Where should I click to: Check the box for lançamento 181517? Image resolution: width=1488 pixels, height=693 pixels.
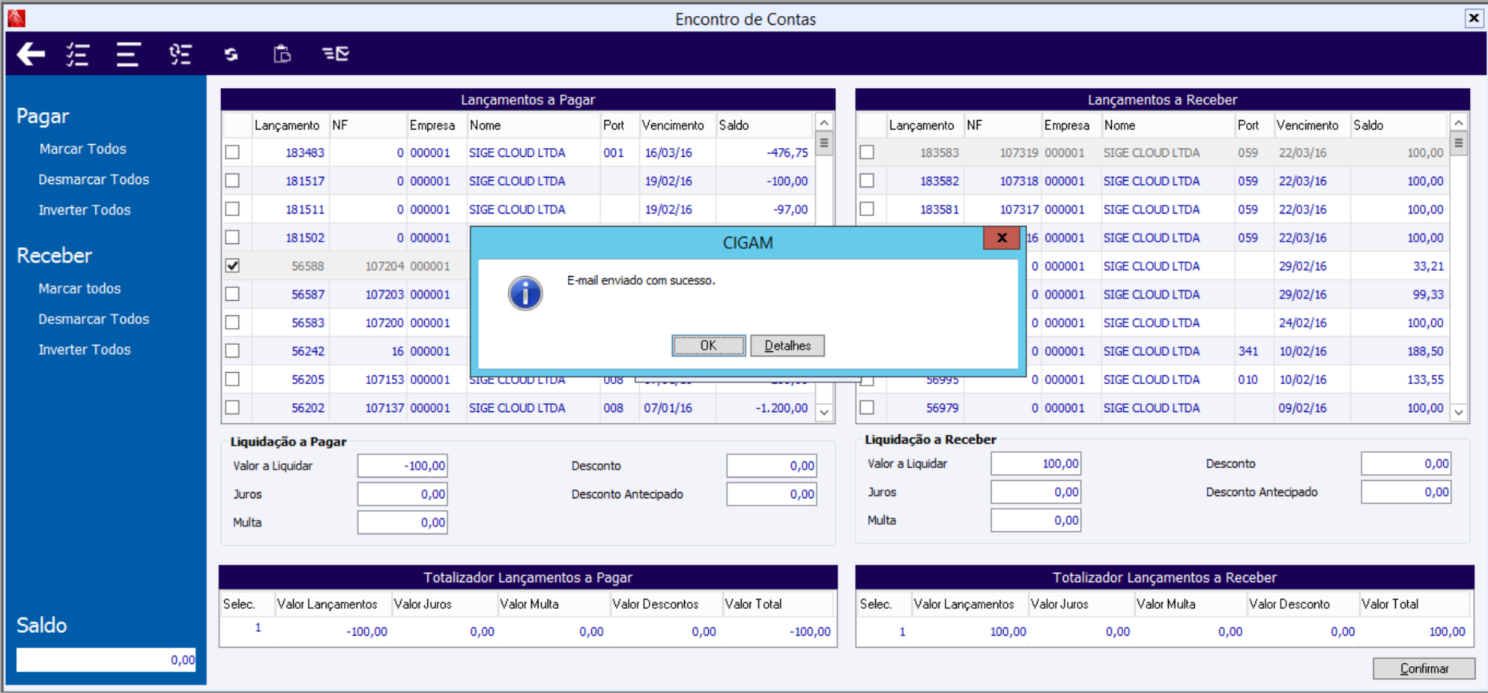coord(232,181)
